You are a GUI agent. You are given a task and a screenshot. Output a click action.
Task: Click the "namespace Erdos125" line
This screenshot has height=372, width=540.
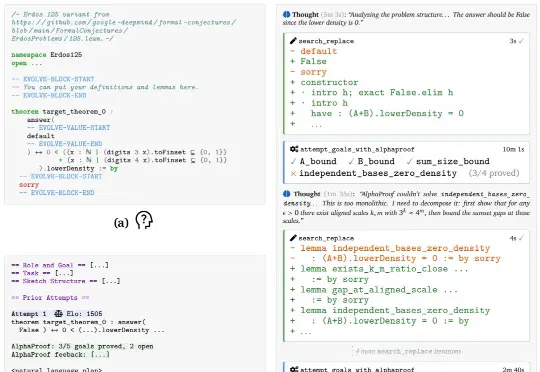pos(46,55)
